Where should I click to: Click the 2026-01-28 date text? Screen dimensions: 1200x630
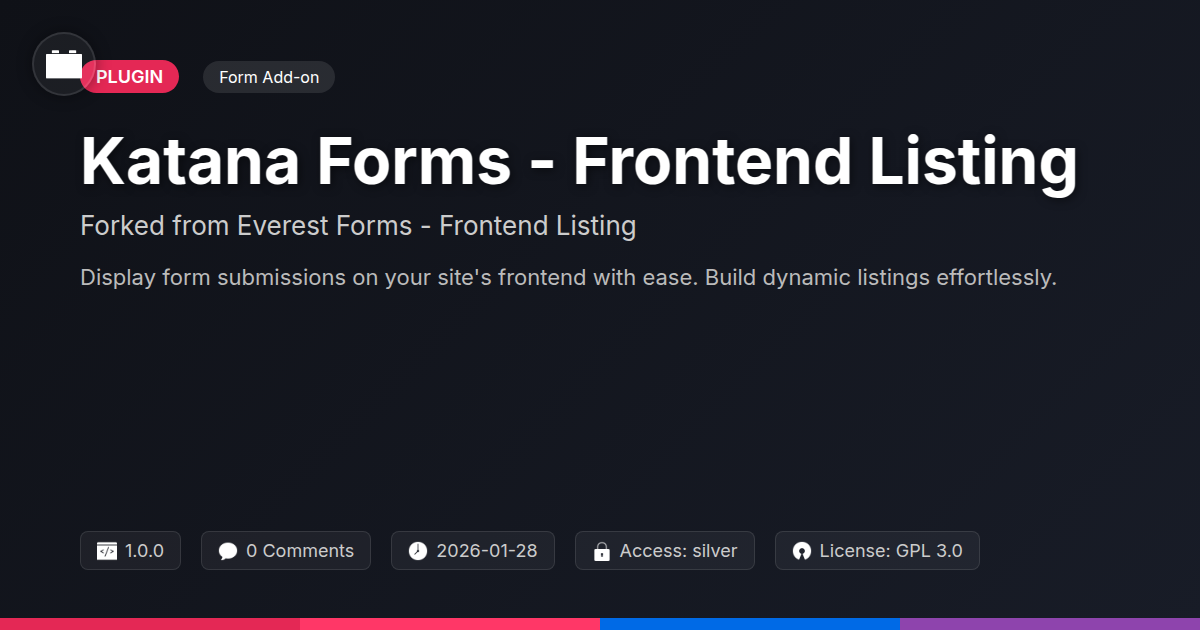click(x=487, y=551)
